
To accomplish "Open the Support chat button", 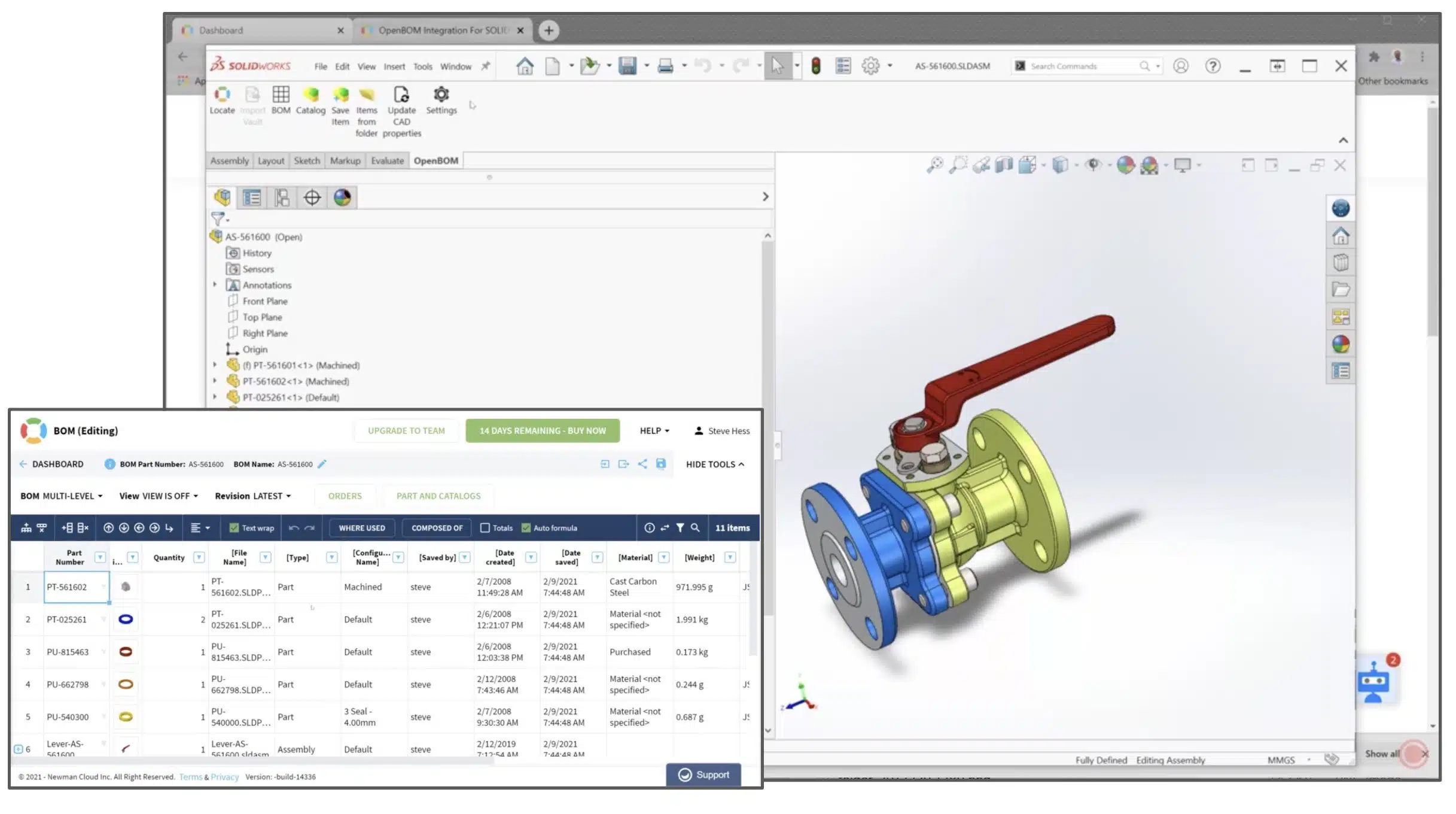I will coord(703,775).
